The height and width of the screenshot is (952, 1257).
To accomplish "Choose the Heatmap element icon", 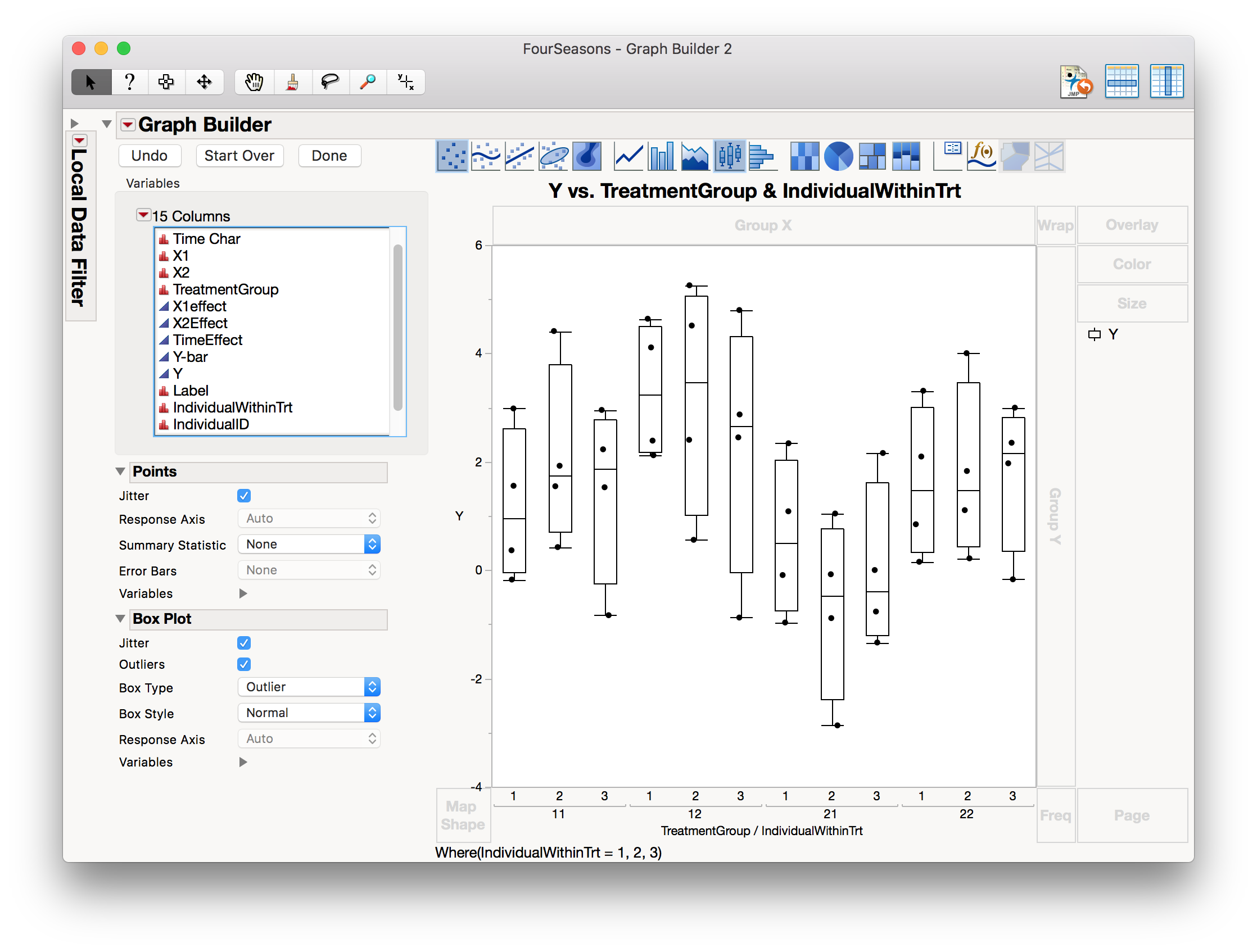I will click(x=804, y=156).
